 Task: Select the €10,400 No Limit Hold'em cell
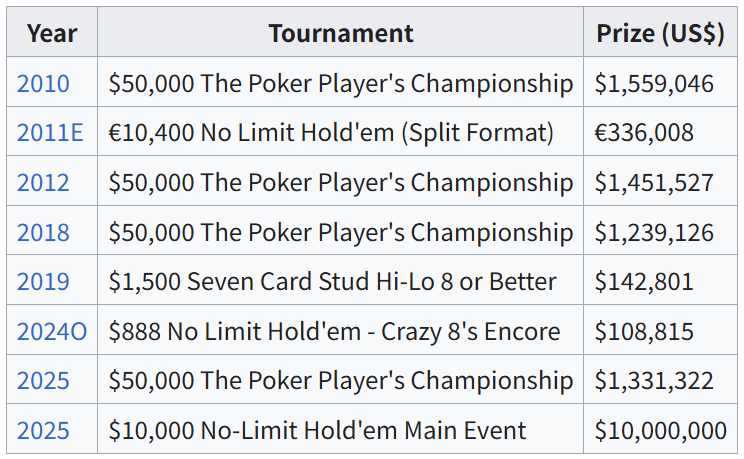331,133
